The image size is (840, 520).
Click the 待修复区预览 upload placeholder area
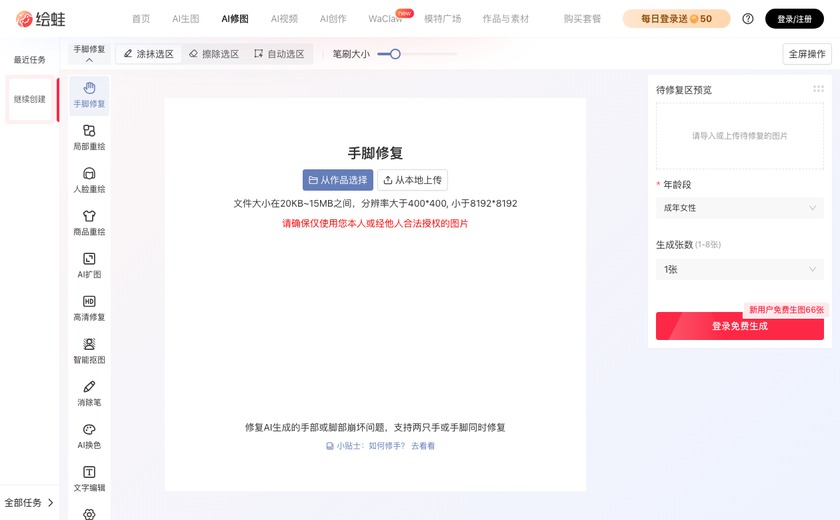pyautogui.click(x=740, y=136)
